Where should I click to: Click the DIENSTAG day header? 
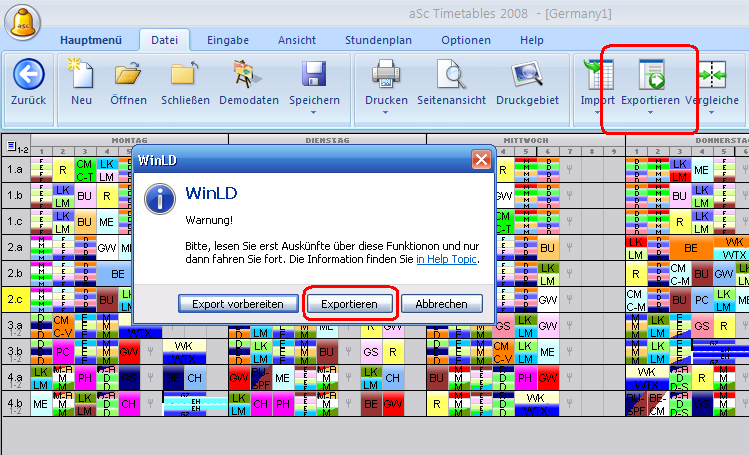[x=328, y=140]
